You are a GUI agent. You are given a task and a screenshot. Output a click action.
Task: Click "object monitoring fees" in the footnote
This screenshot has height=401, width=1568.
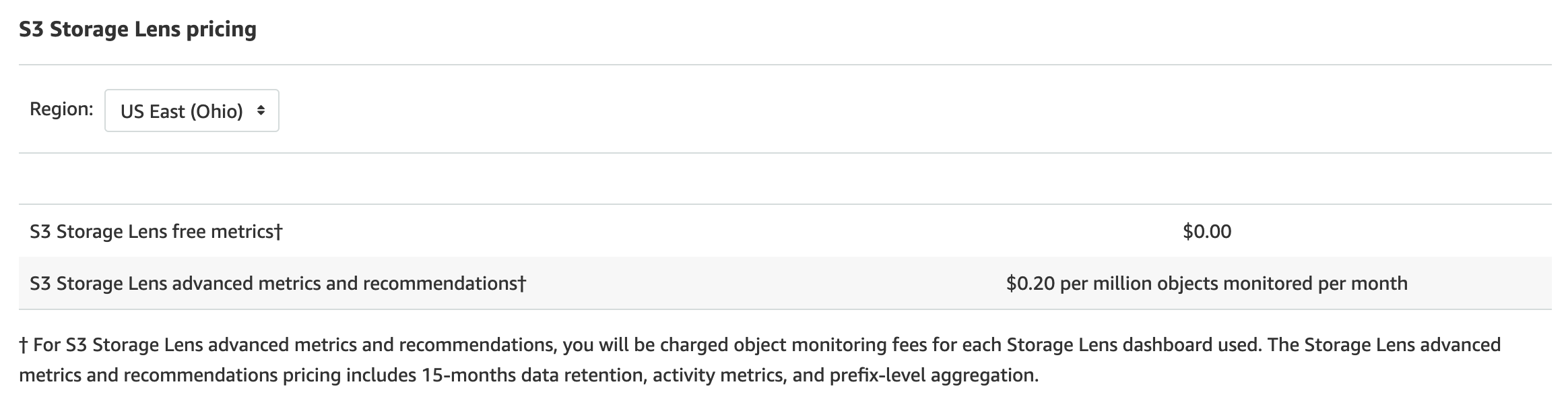(810, 345)
